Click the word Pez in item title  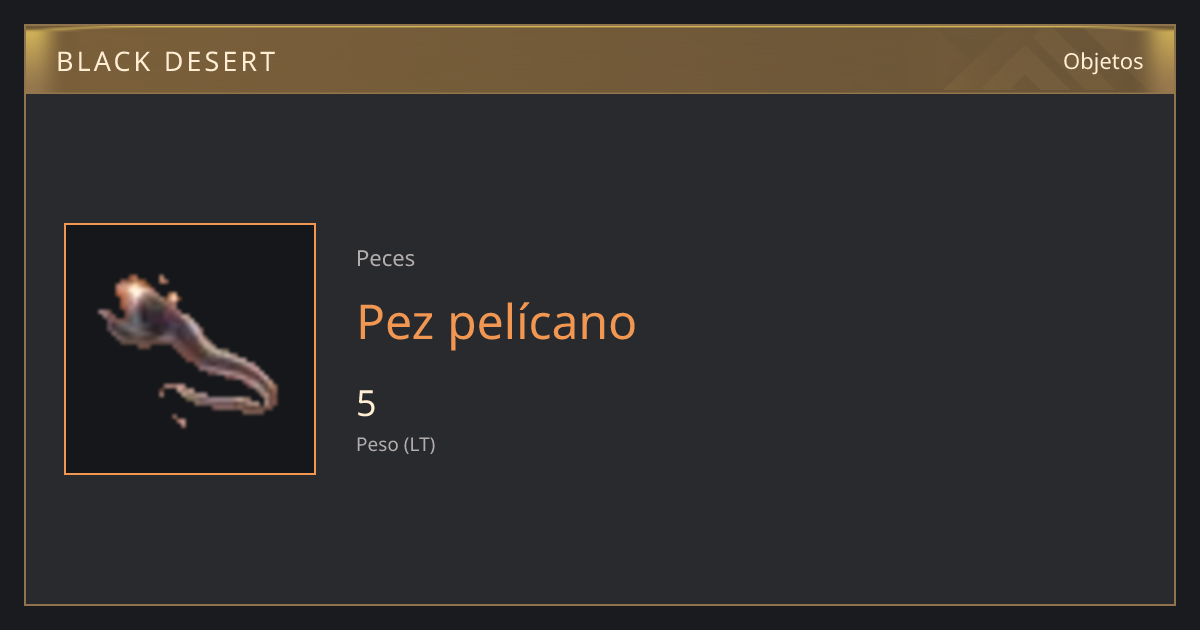tap(396, 322)
